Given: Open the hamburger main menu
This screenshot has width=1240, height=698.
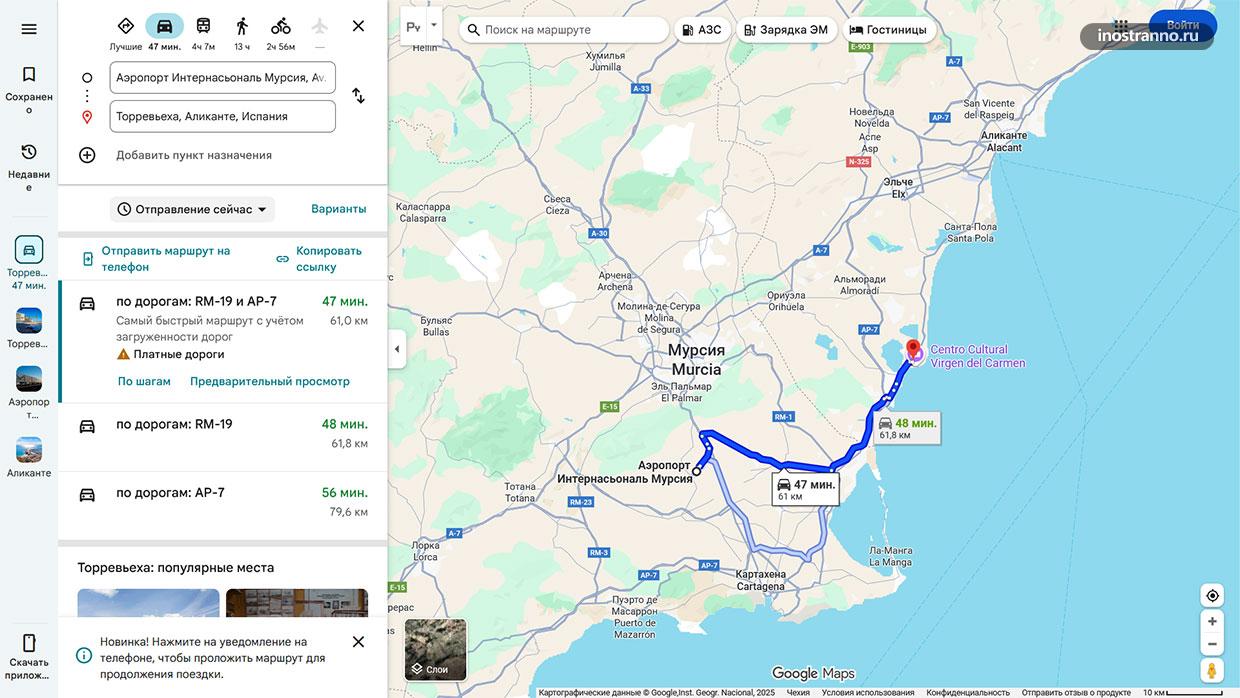Looking at the screenshot, I should [x=29, y=29].
